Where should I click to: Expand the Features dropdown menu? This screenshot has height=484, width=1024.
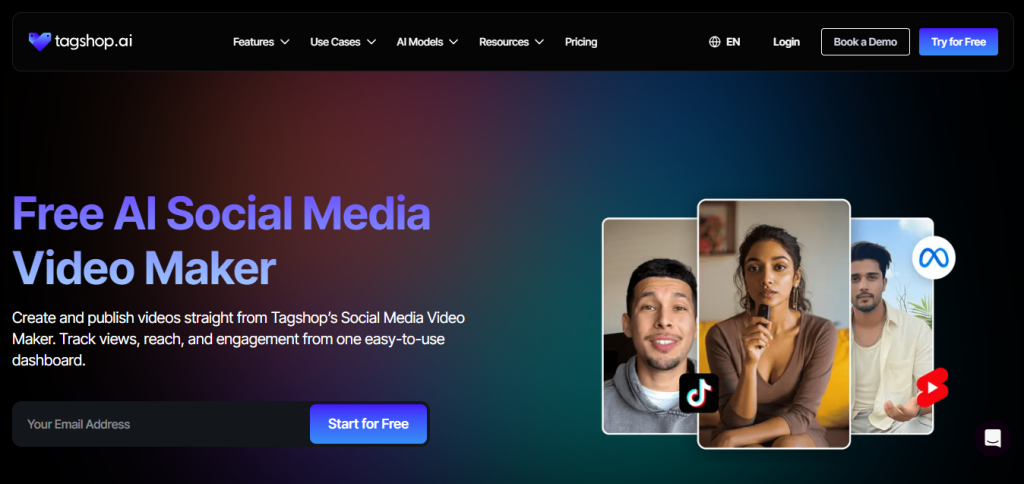(261, 42)
